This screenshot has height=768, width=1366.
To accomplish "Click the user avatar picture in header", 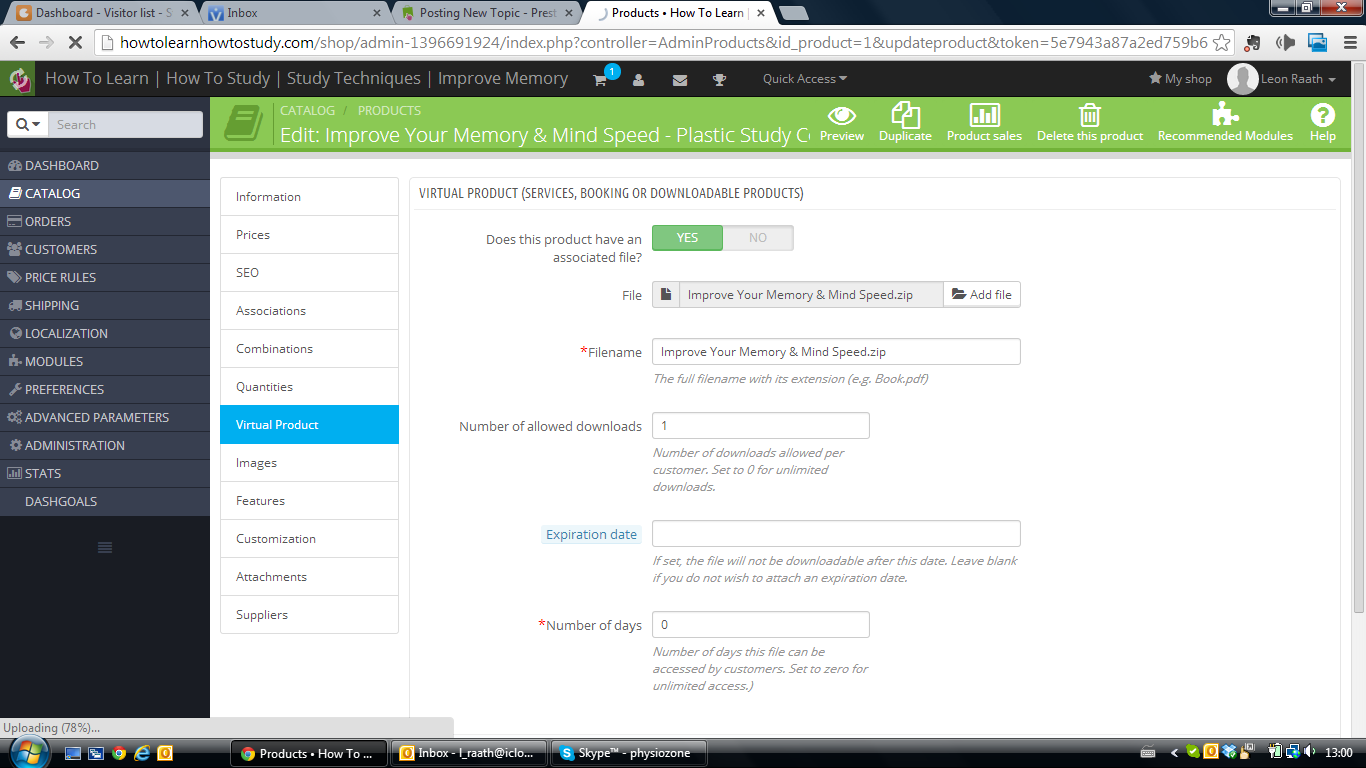I will [x=1242, y=79].
